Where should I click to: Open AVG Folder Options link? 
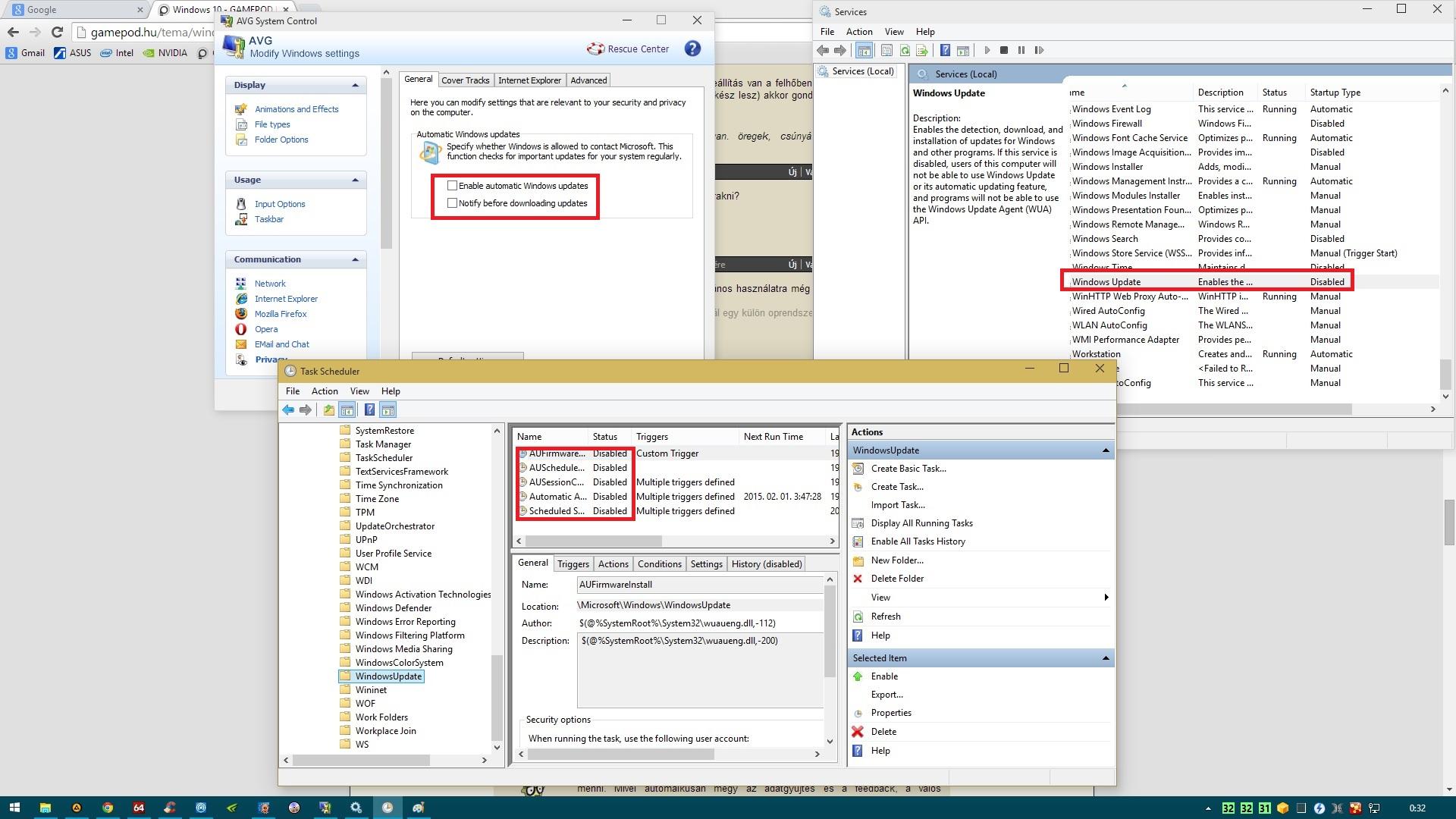click(281, 140)
